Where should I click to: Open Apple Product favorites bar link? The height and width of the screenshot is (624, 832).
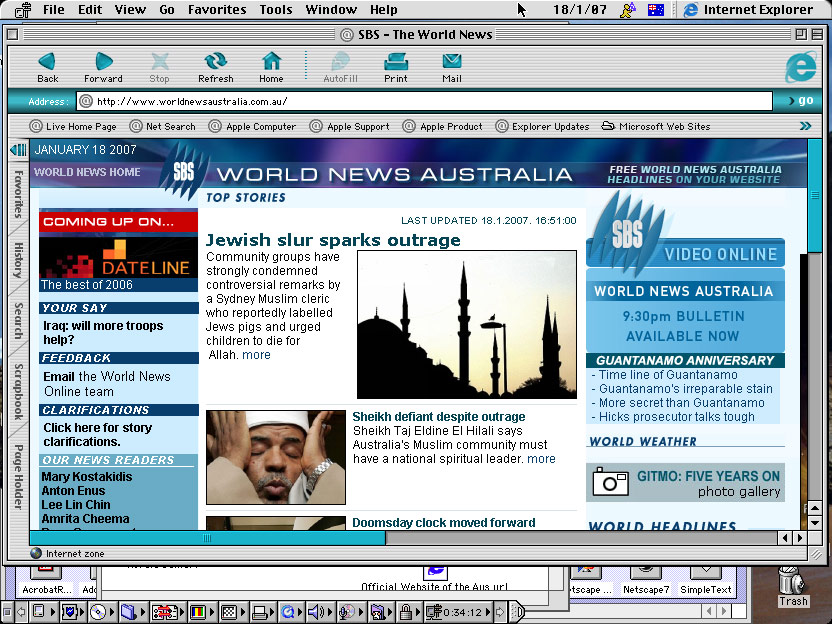pos(443,126)
